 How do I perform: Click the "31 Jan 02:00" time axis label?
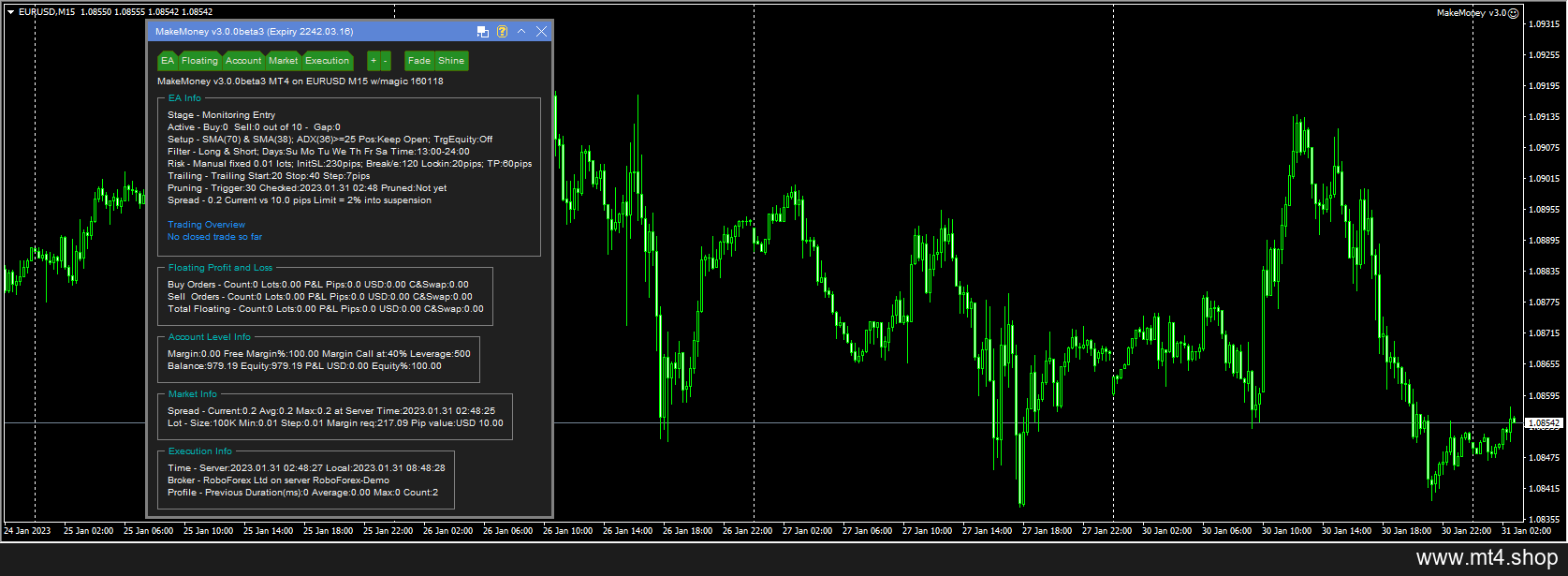tap(1526, 531)
